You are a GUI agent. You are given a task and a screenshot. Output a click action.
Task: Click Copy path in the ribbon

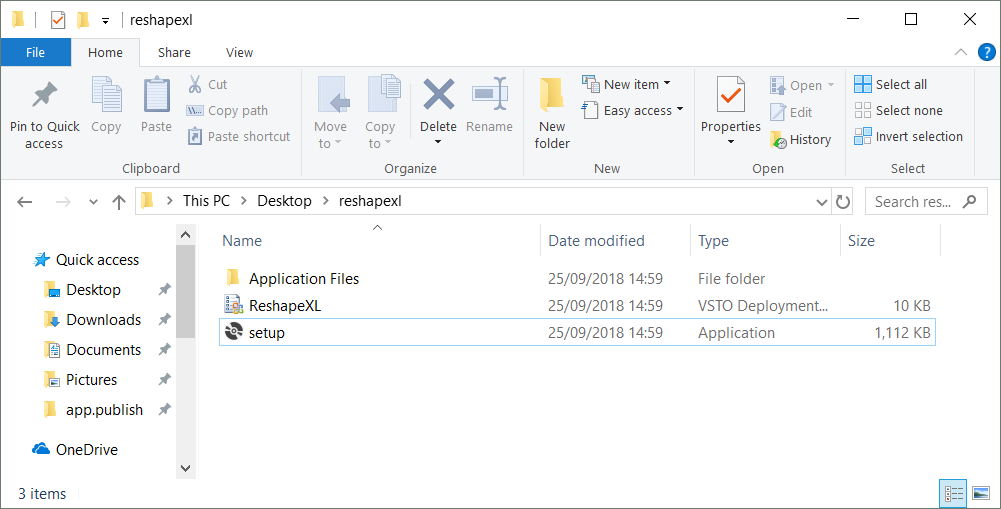[227, 110]
